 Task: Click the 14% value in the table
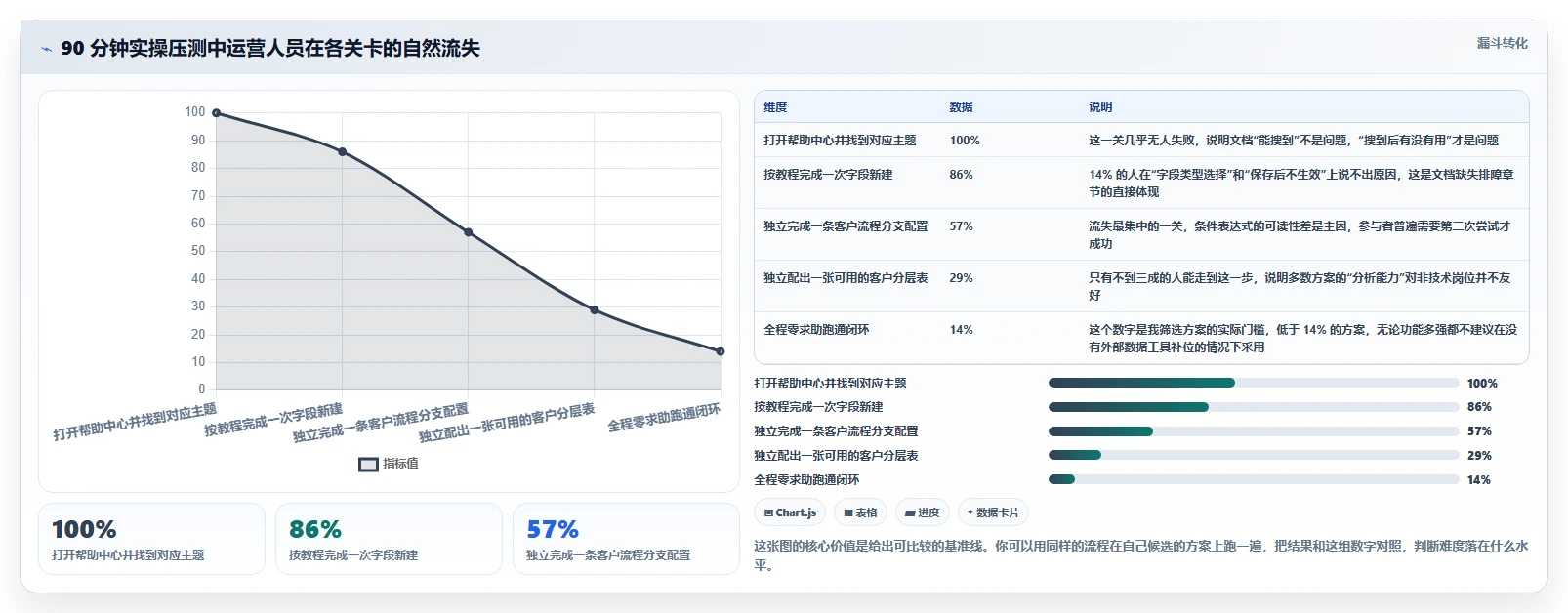click(x=961, y=330)
